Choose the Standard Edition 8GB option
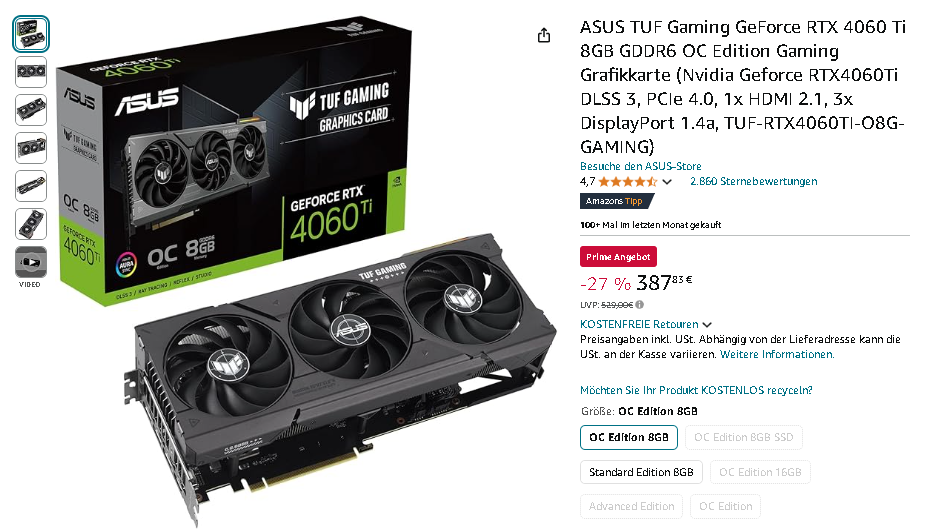926x530 pixels. [641, 472]
